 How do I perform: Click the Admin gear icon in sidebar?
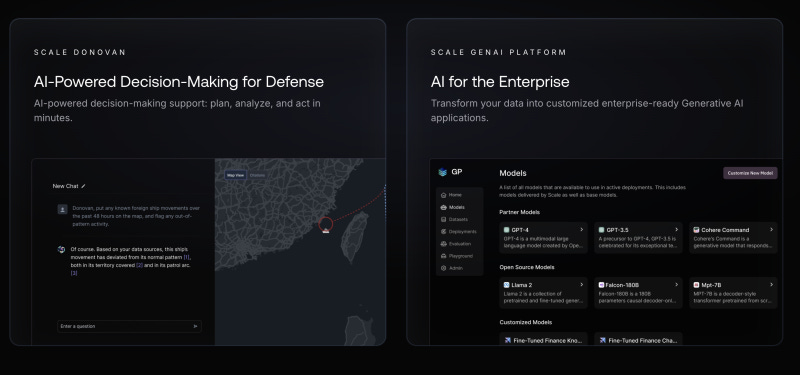pos(443,268)
